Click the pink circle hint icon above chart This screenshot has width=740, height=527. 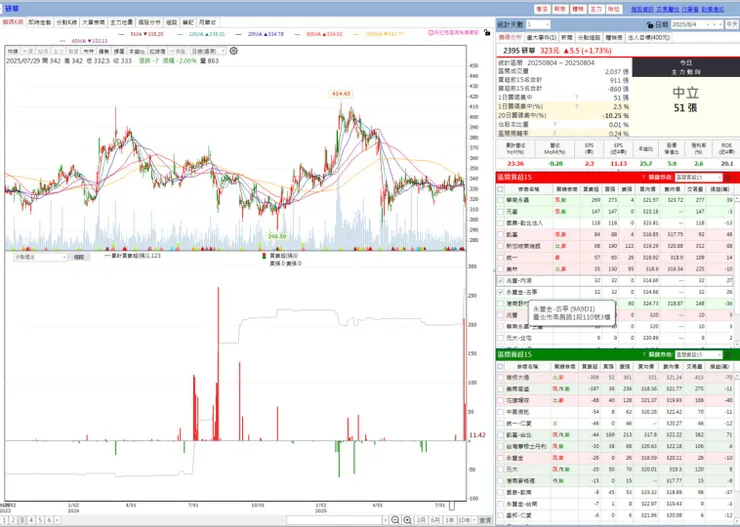click(431, 33)
